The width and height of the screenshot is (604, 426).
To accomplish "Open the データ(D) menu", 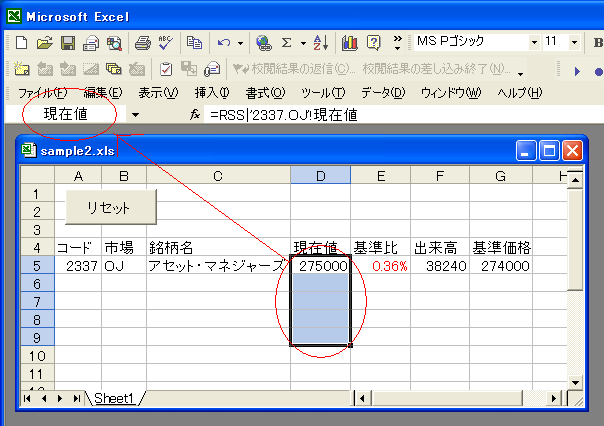I will click(x=382, y=93).
